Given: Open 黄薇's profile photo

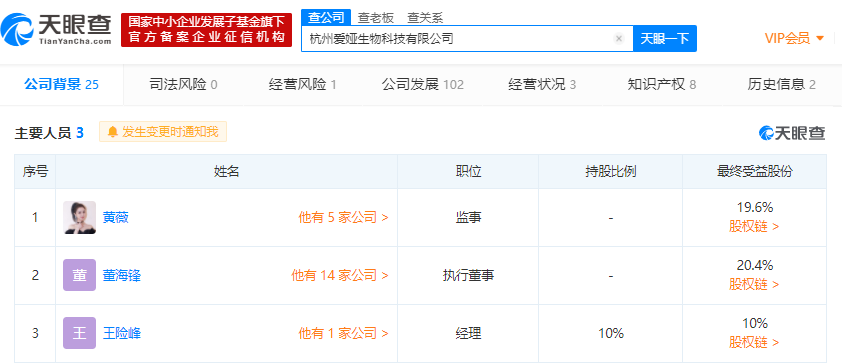Looking at the screenshot, I should [79, 217].
